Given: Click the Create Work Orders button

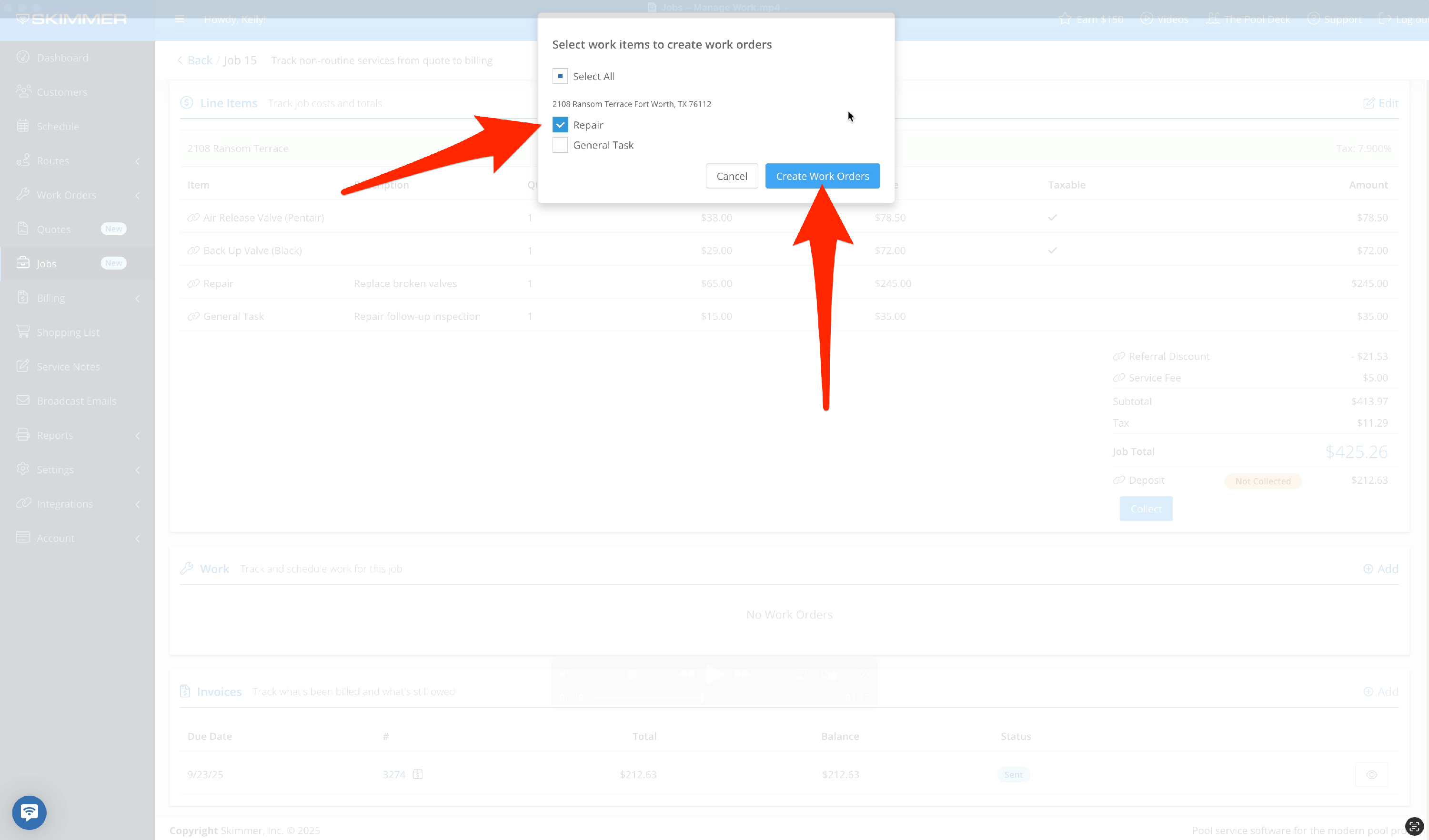Looking at the screenshot, I should click(822, 176).
